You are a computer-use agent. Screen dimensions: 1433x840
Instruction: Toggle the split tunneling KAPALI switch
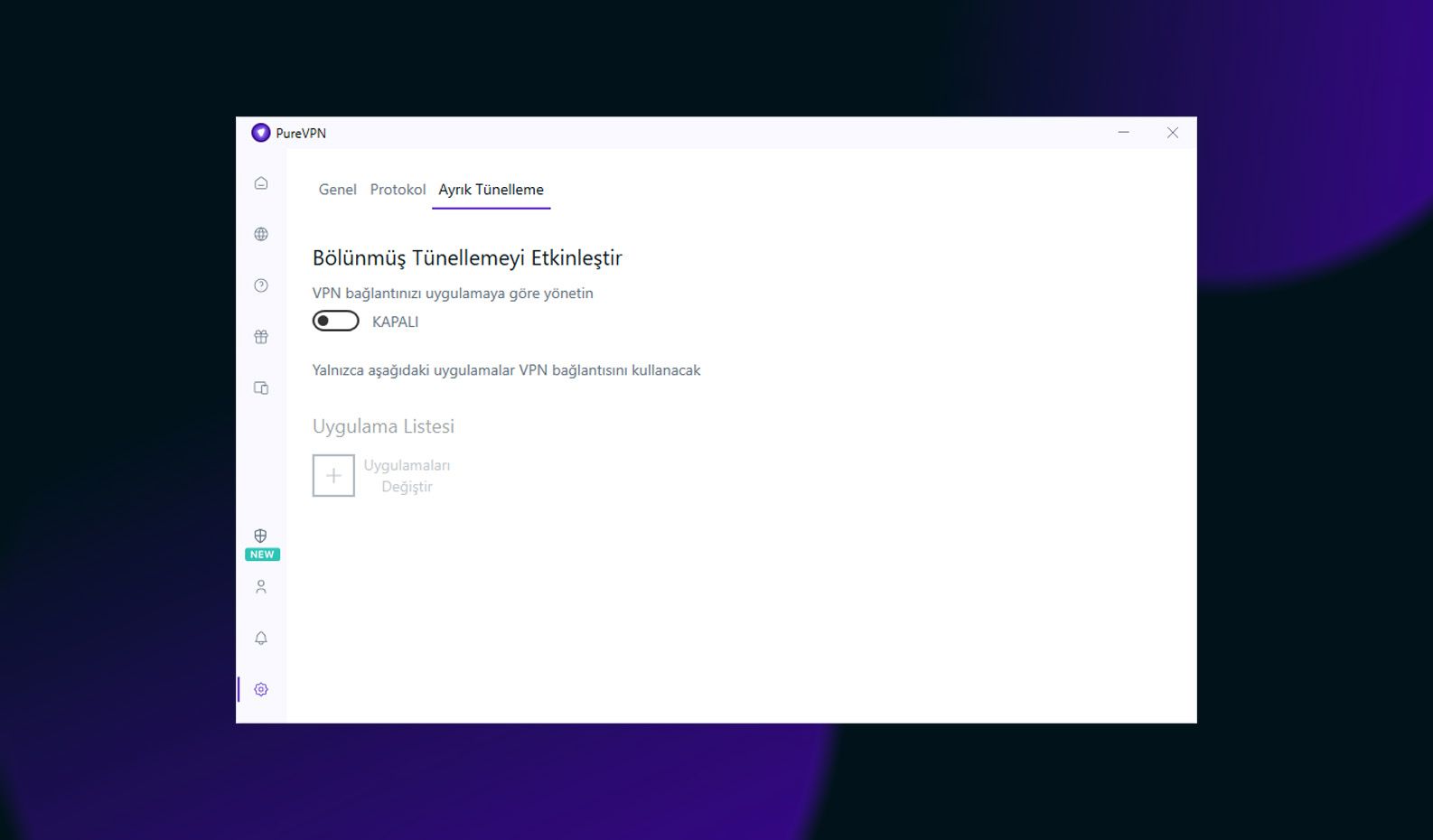click(336, 322)
